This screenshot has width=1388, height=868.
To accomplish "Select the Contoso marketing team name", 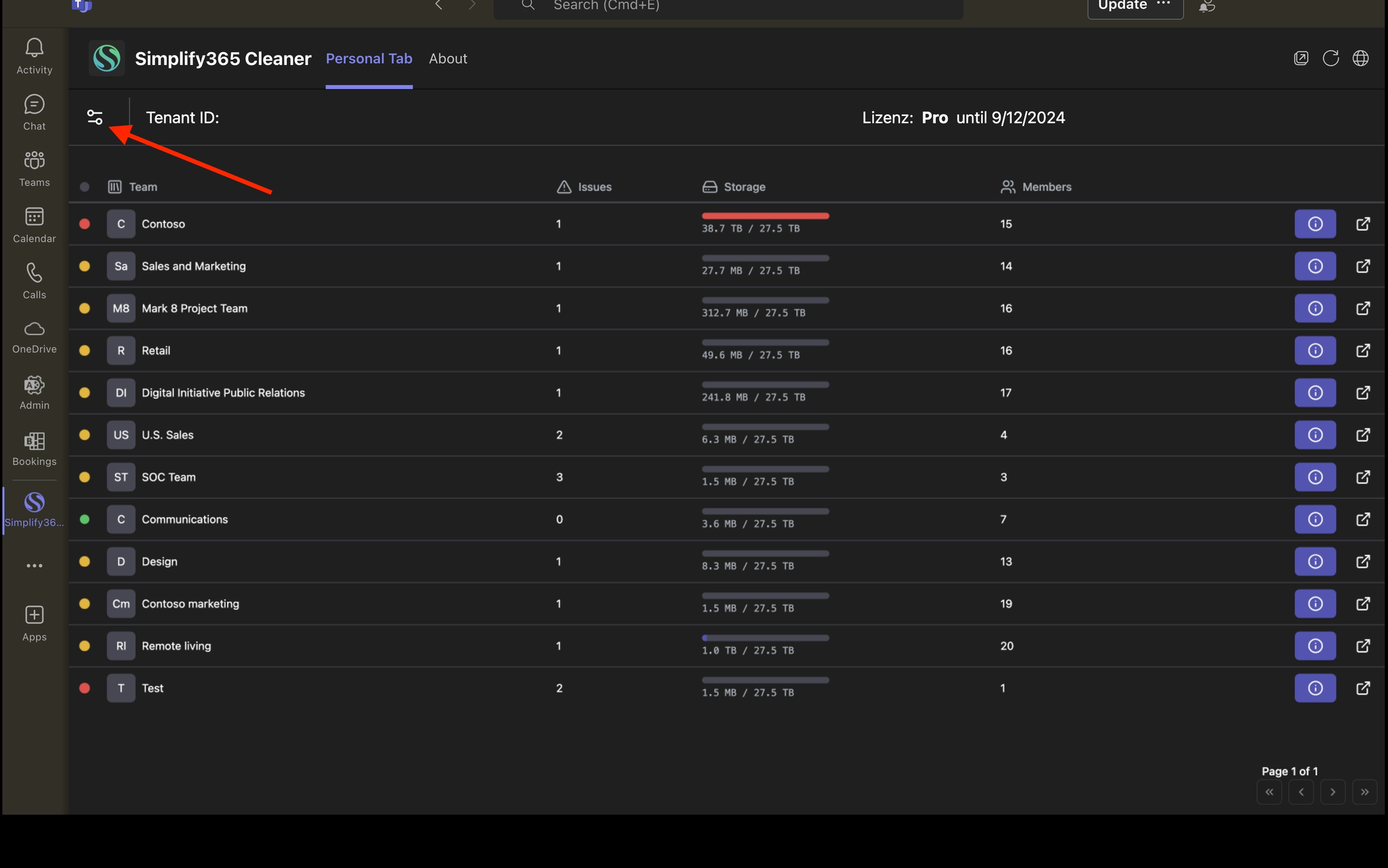I will click(x=190, y=604).
